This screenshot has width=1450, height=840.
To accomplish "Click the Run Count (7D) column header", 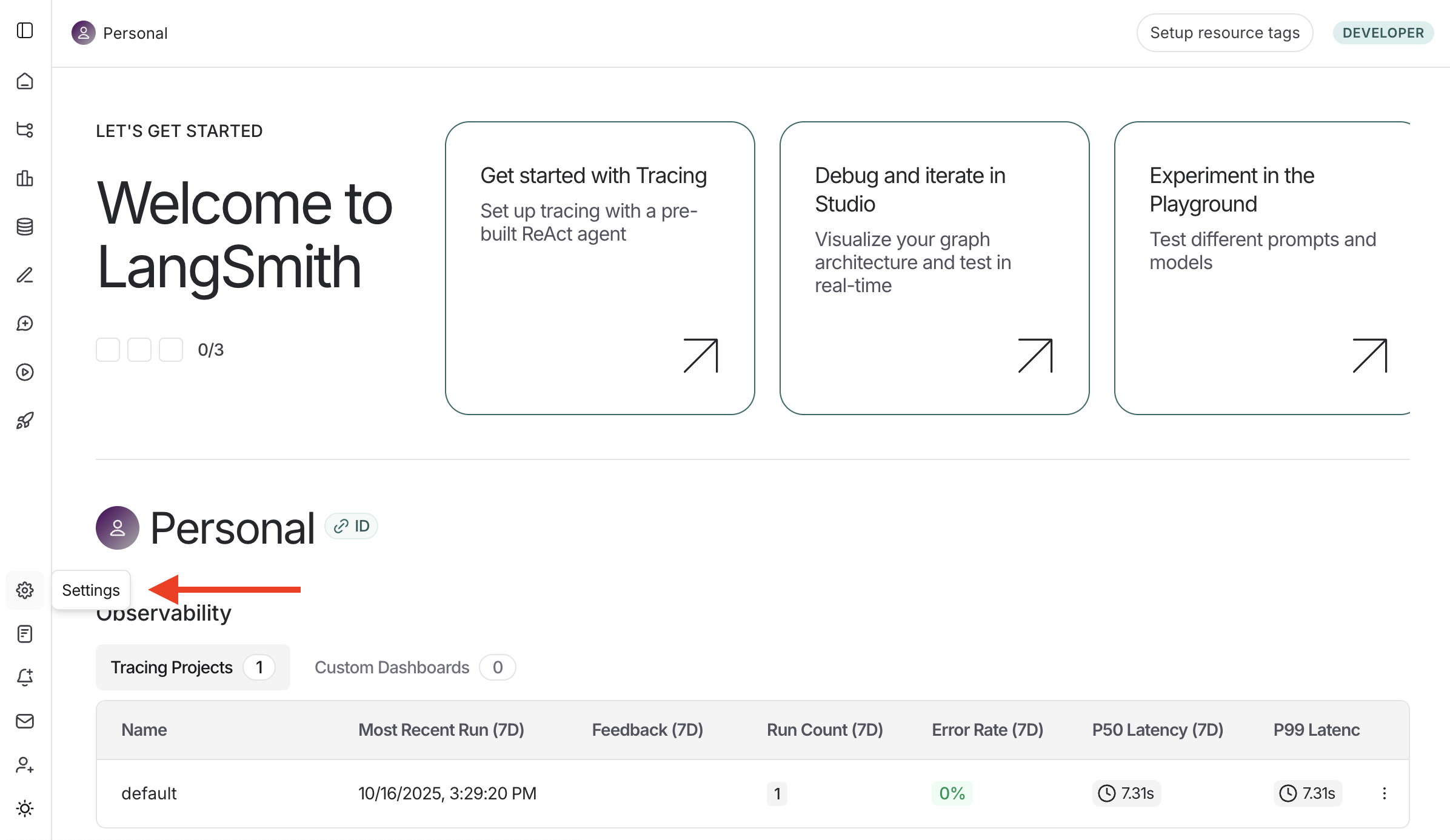I will click(x=825, y=730).
